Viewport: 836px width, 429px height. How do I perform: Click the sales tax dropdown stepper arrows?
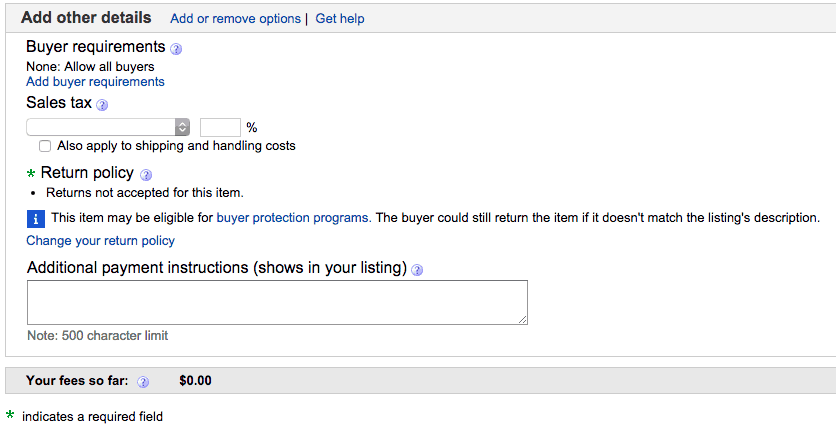(x=182, y=127)
